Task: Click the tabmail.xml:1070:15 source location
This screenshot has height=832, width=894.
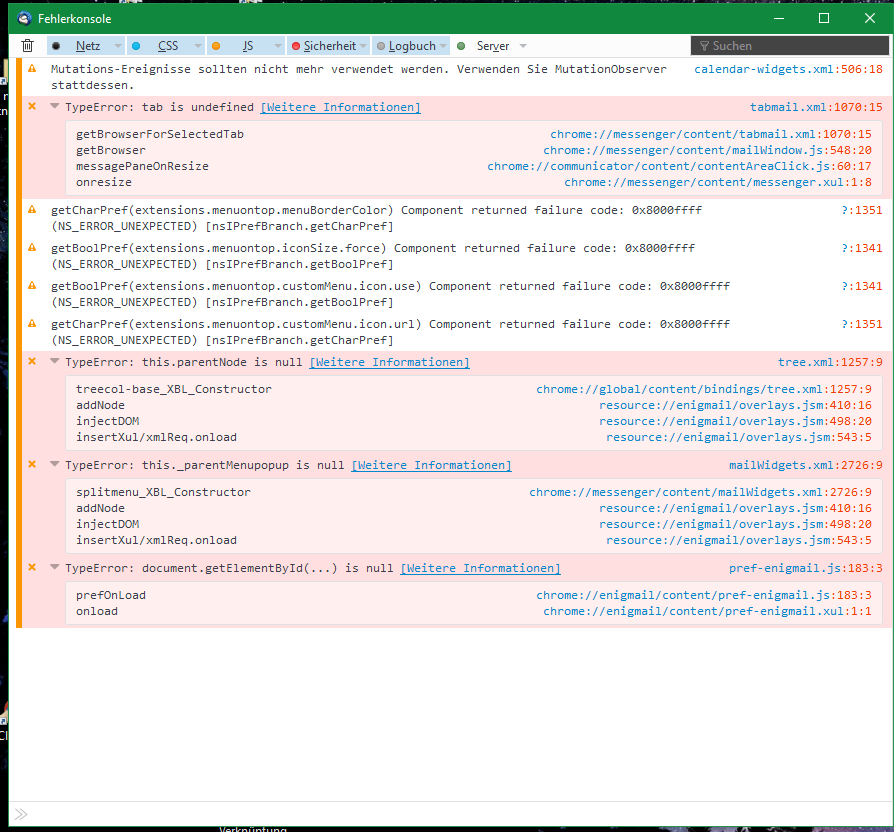Action: (816, 107)
